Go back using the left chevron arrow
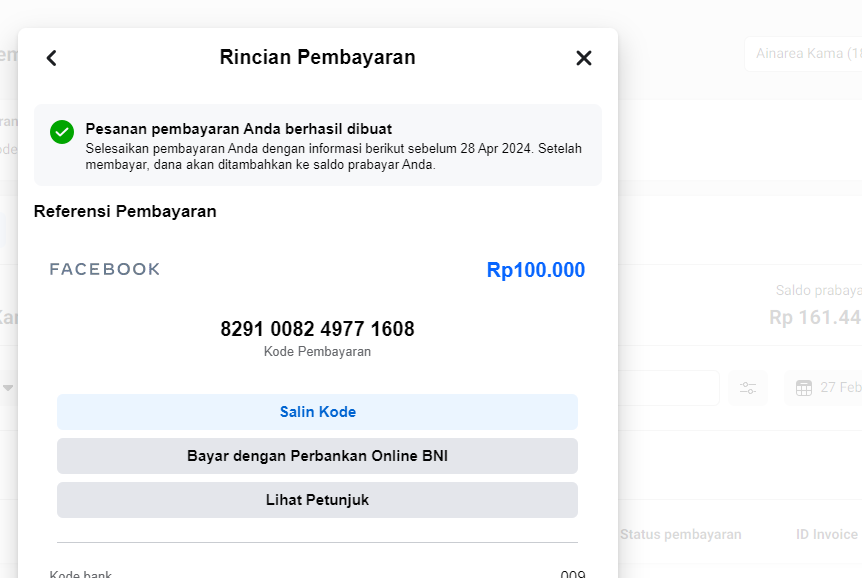862x578 pixels. point(52,58)
